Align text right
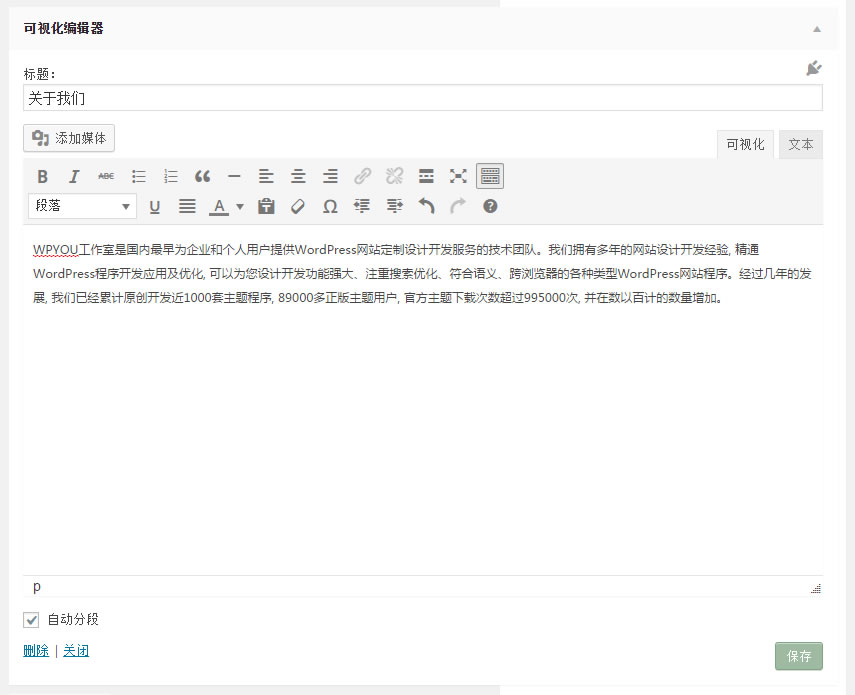 pyautogui.click(x=330, y=176)
